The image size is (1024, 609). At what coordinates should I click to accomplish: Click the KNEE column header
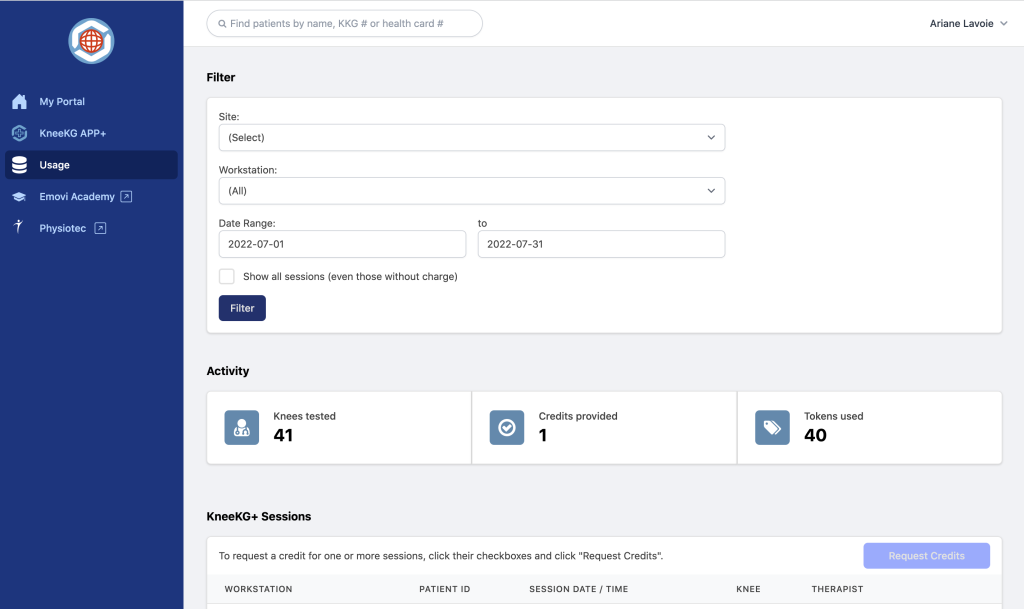748,589
